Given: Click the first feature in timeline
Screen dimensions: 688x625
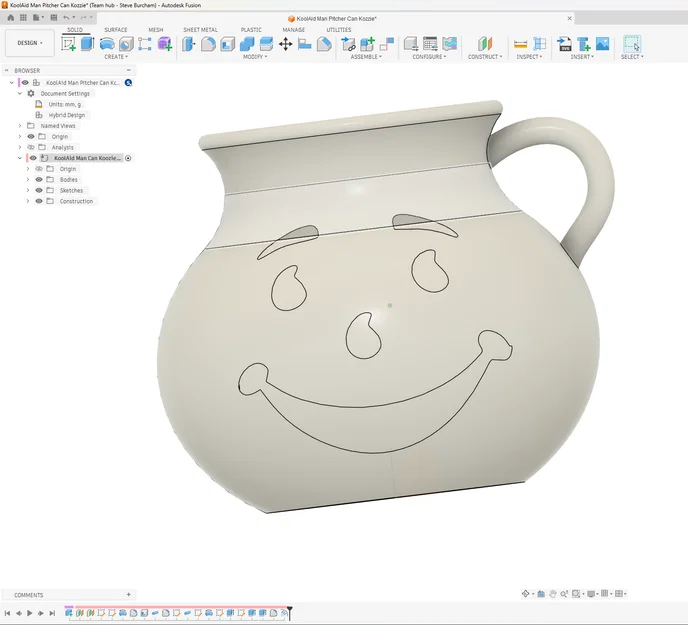Looking at the screenshot, I should point(69,613).
